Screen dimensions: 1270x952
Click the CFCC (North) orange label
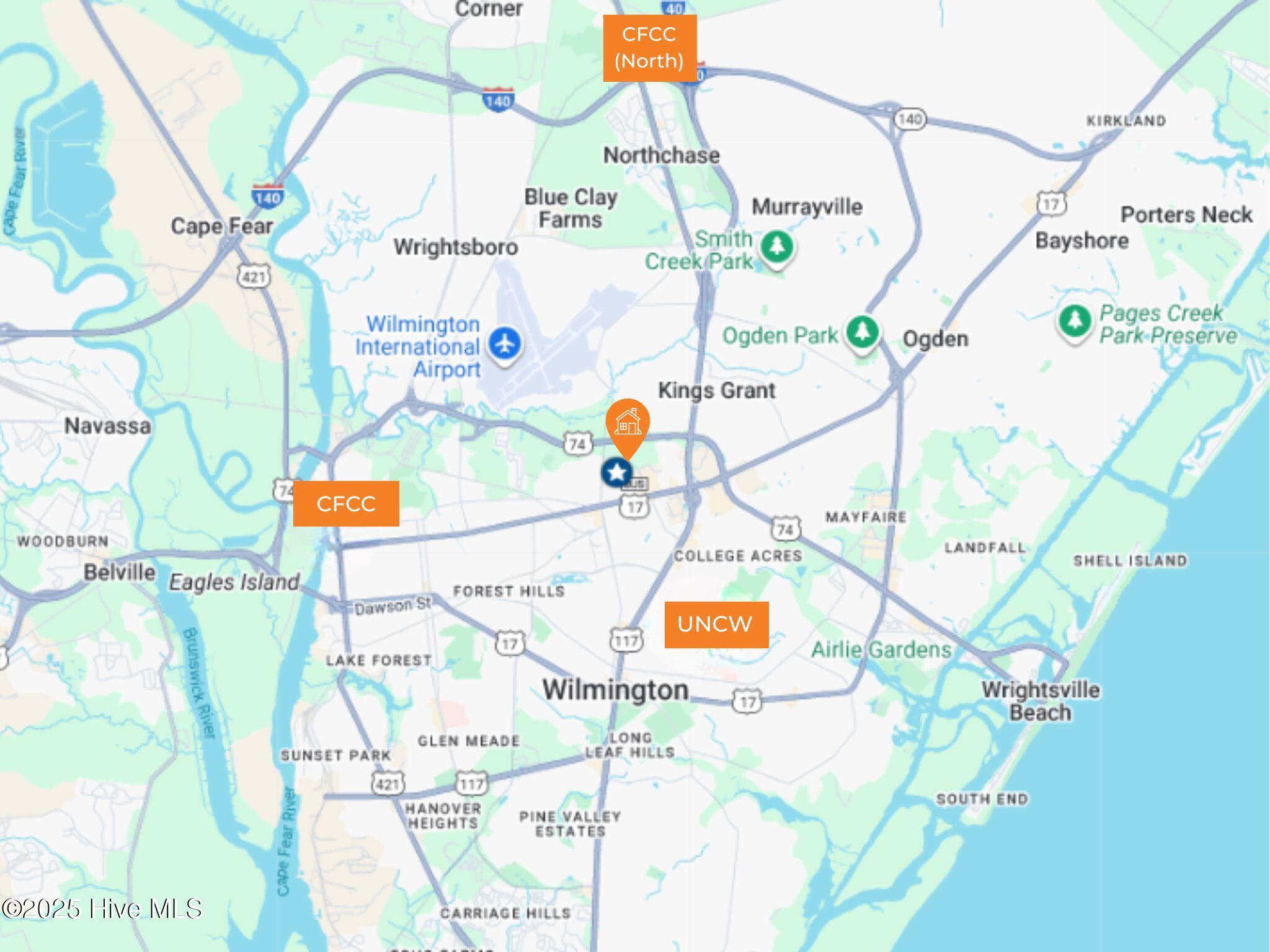[x=649, y=48]
